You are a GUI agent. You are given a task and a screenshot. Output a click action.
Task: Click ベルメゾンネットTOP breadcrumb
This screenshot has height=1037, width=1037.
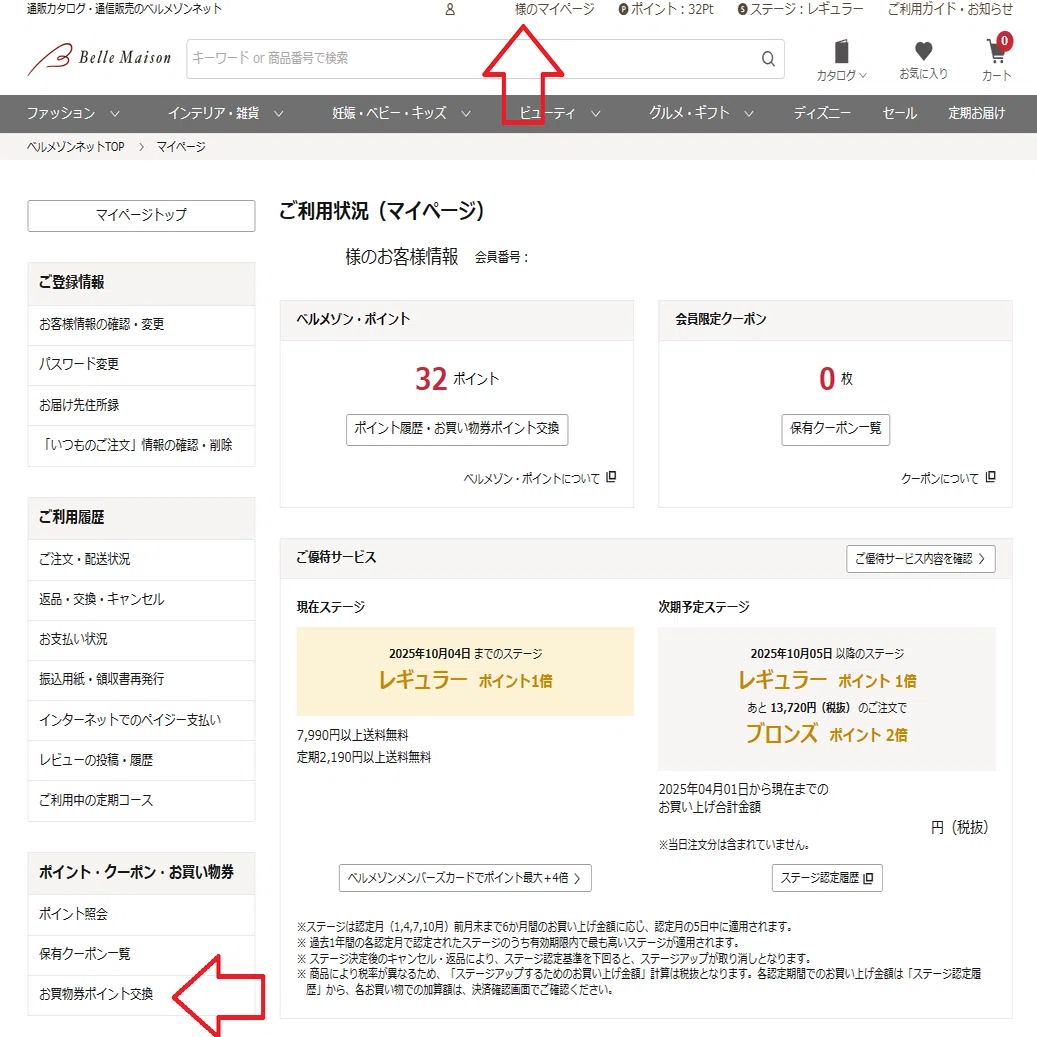[x=75, y=147]
